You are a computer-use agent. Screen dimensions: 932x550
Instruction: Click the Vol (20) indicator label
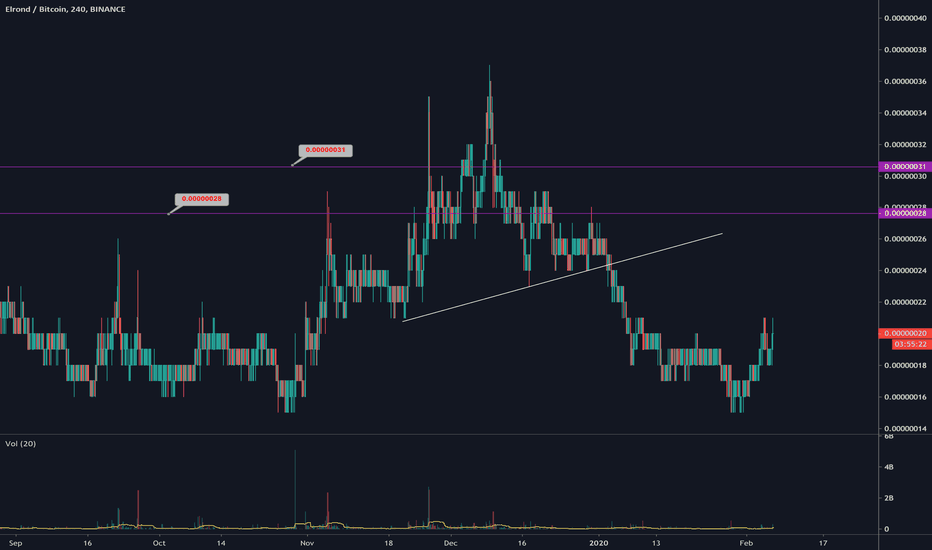click(x=20, y=444)
